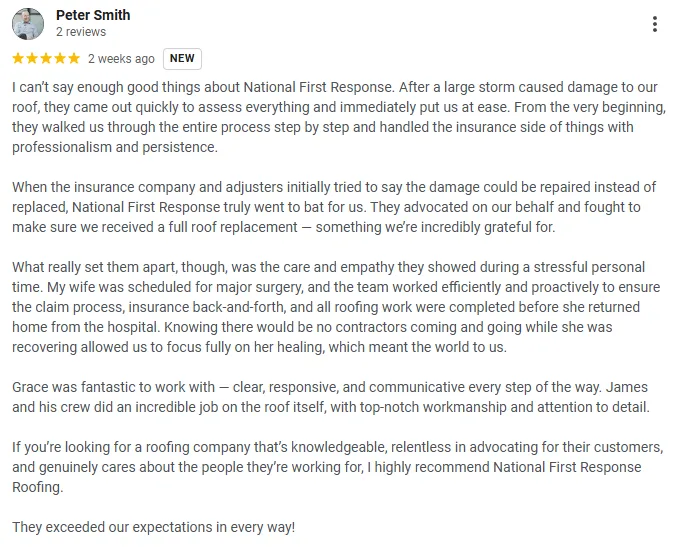Screen dimensions: 683x547
Task: Open Peter Smith's reviewer profile name
Action: (93, 15)
